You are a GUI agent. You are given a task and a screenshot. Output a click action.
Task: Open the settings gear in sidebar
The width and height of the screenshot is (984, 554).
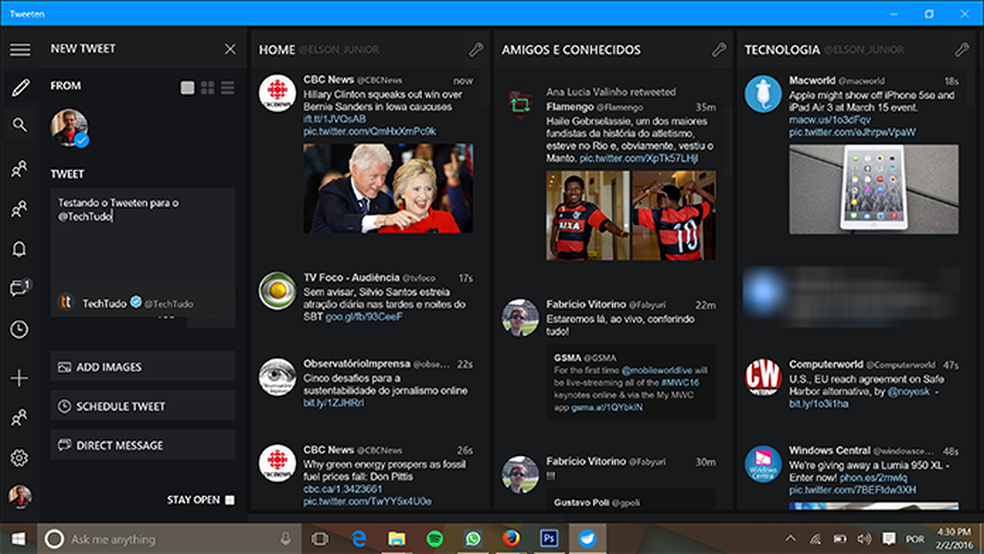(x=19, y=458)
